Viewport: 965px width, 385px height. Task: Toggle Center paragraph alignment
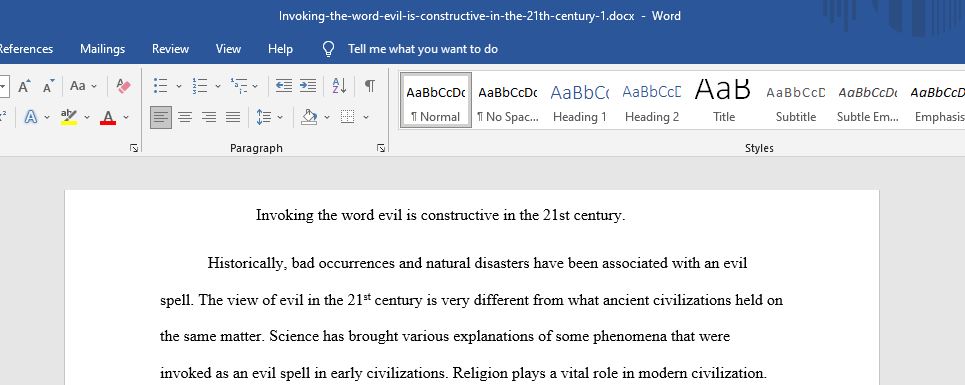click(185, 117)
